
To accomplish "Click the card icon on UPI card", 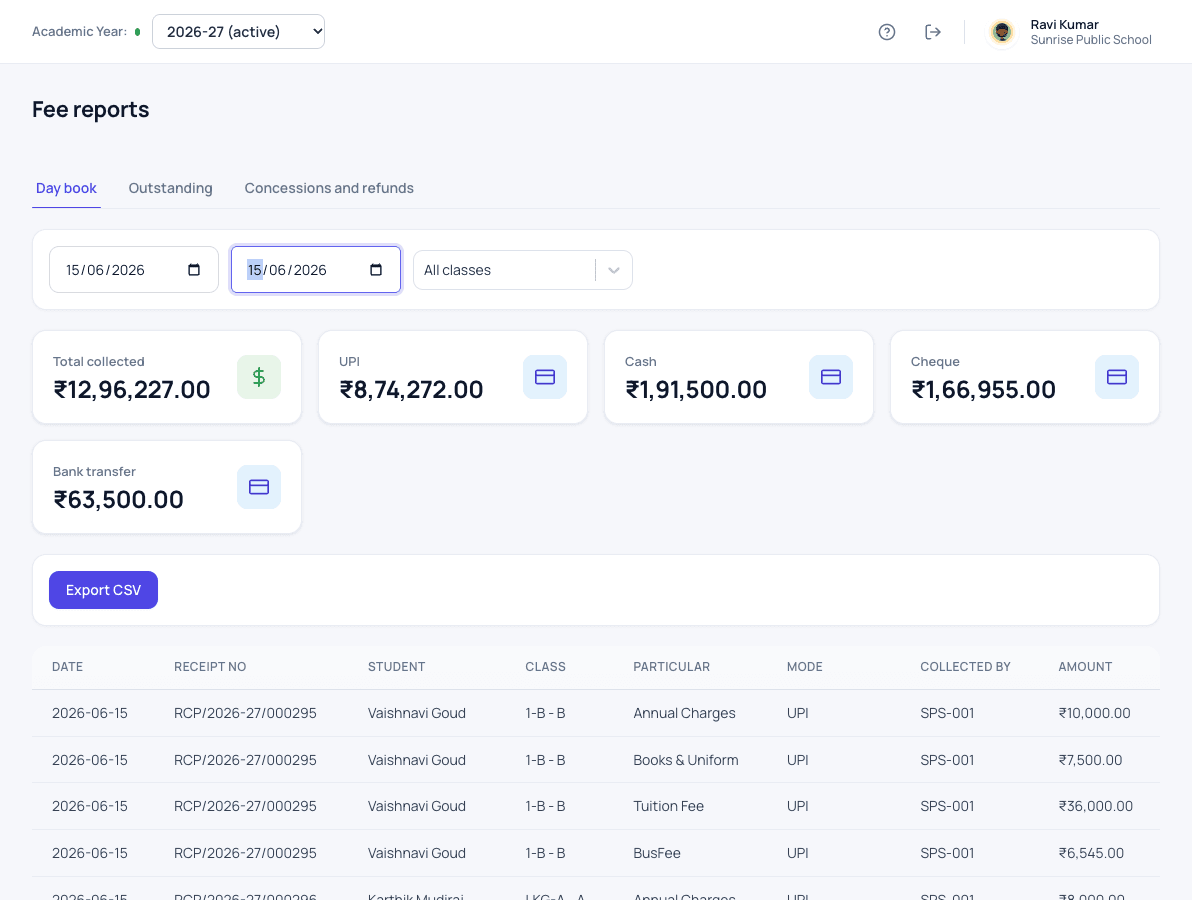I will (545, 377).
